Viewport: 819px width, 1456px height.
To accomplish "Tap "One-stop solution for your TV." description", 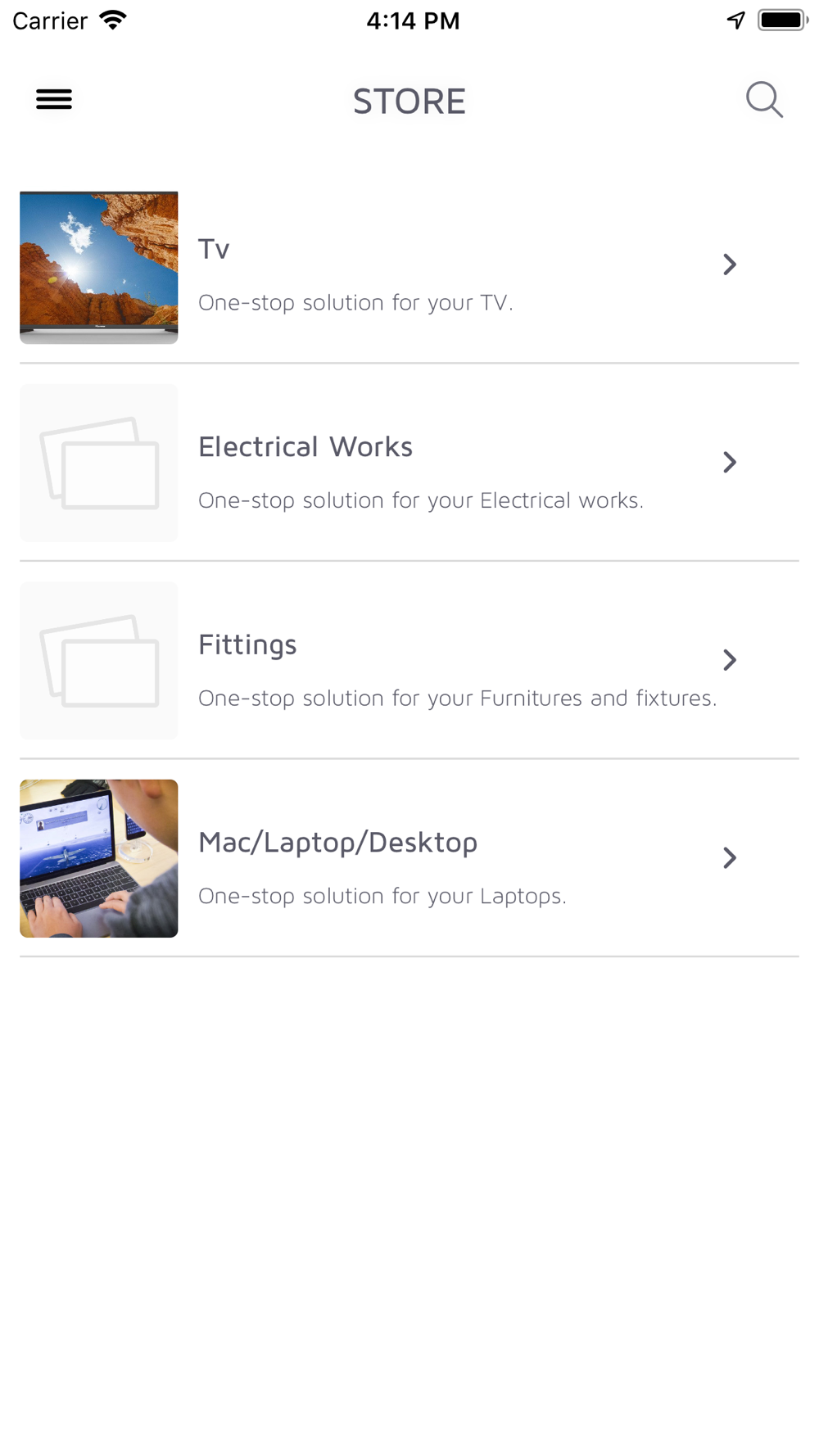I will pyautogui.click(x=355, y=303).
